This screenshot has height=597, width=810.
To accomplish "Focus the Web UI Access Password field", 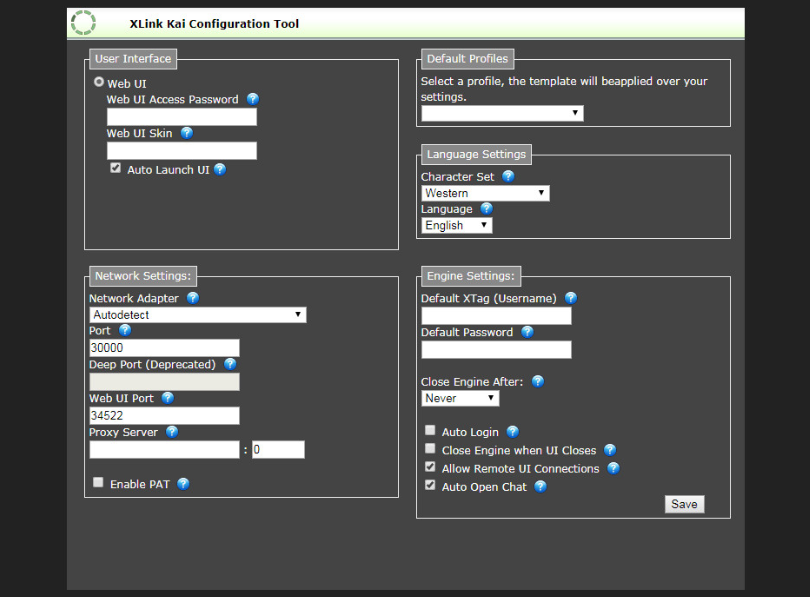I will 182,117.
